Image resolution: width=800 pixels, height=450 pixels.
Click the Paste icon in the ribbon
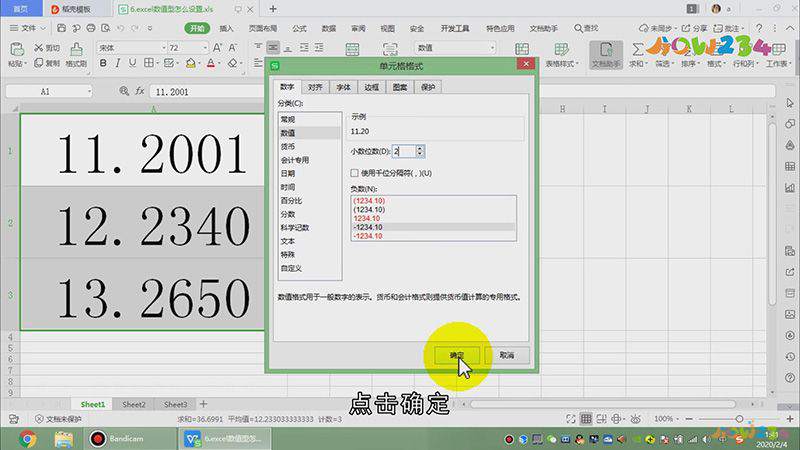[x=17, y=49]
